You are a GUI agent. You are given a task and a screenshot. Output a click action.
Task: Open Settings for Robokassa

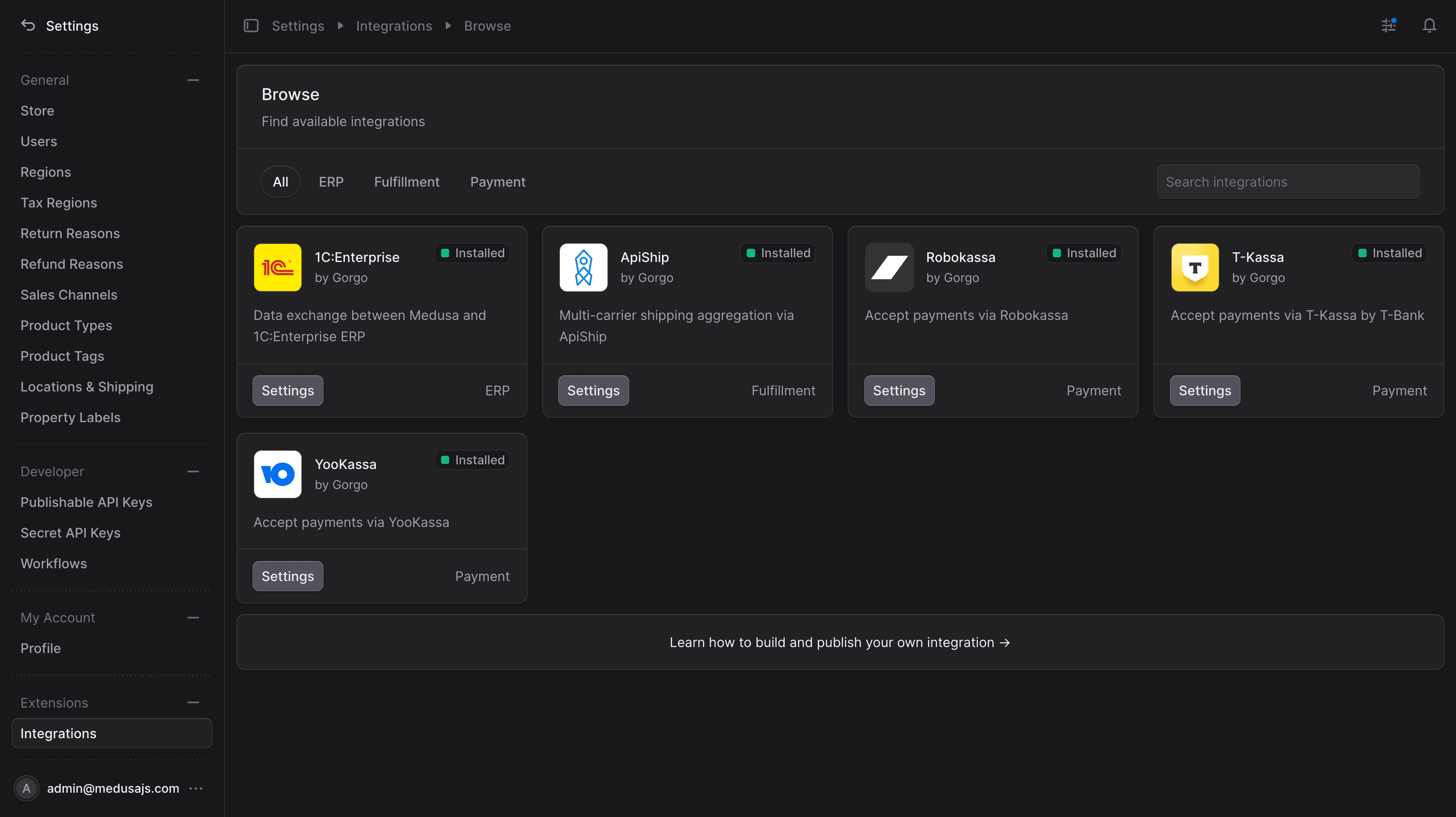899,391
